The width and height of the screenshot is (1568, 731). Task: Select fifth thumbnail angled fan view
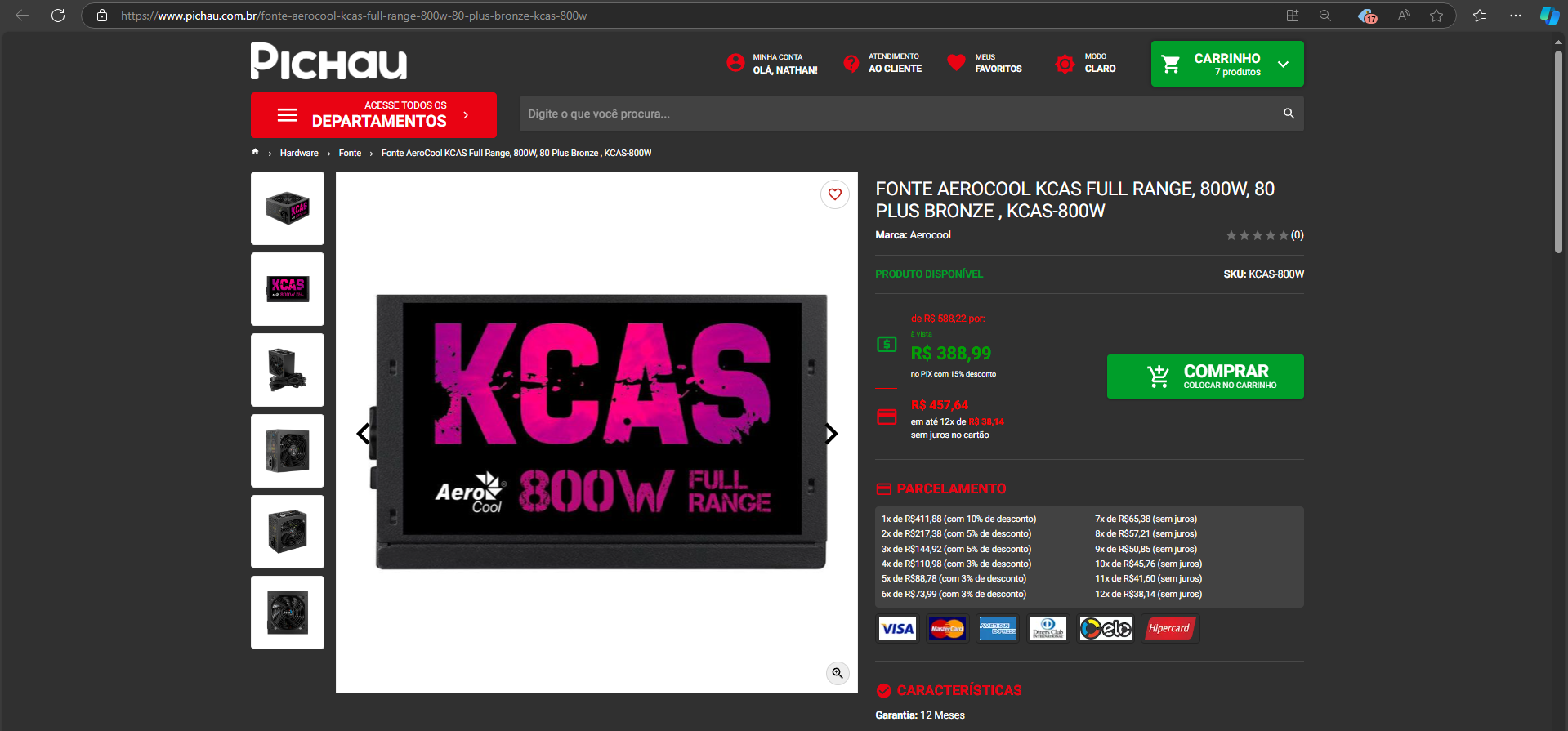(288, 532)
